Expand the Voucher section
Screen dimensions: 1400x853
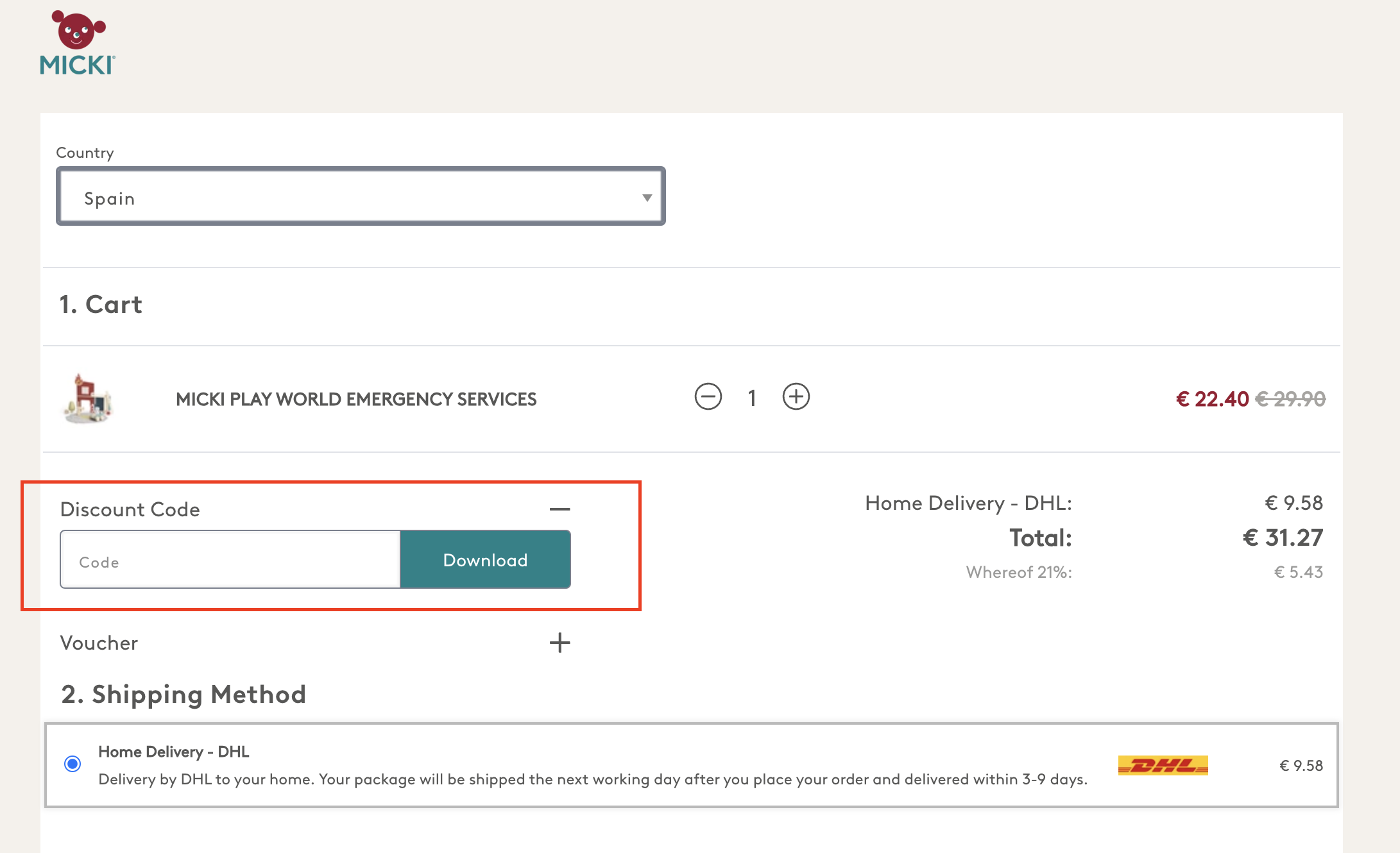coord(560,643)
